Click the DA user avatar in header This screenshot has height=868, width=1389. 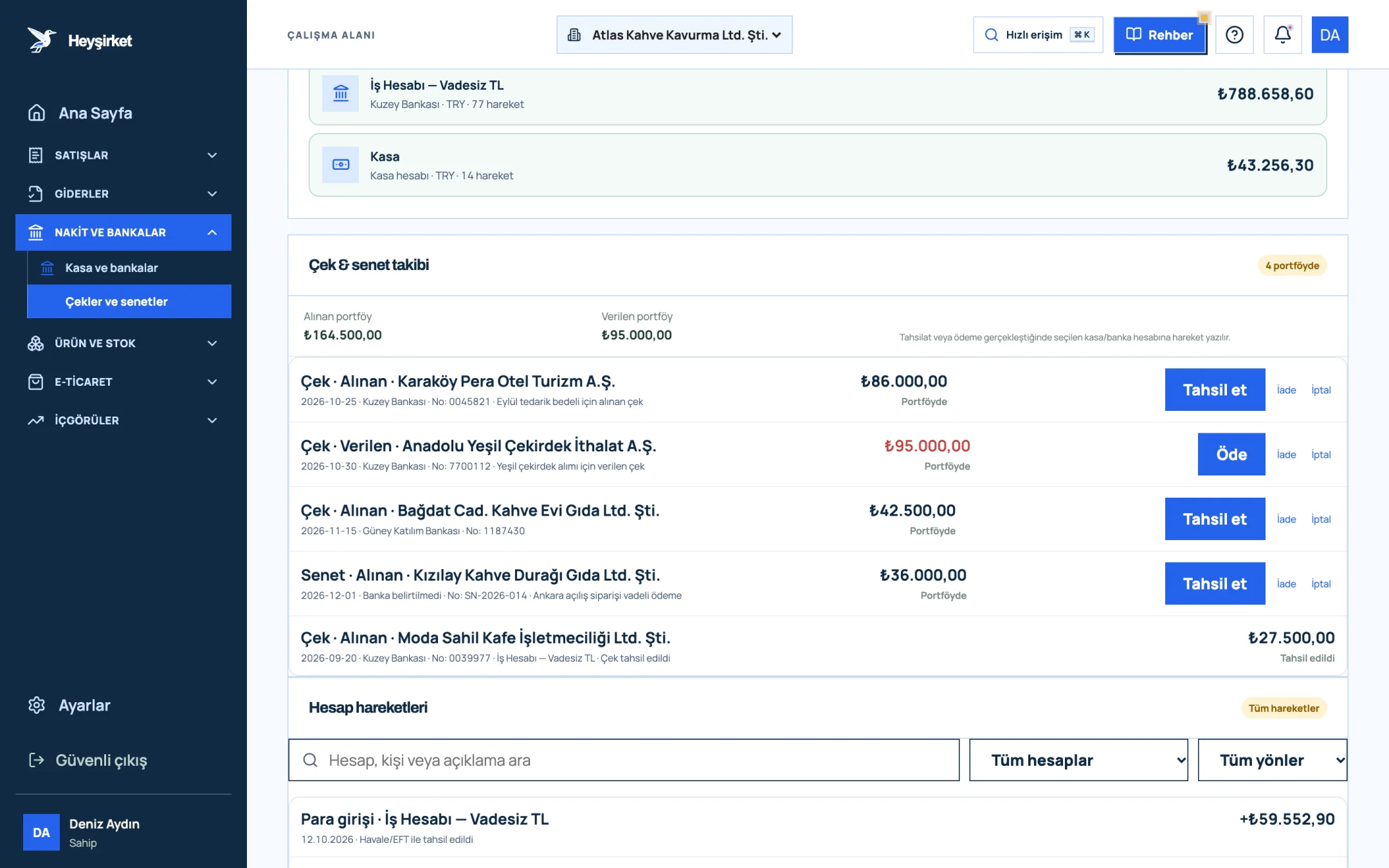click(x=1329, y=35)
